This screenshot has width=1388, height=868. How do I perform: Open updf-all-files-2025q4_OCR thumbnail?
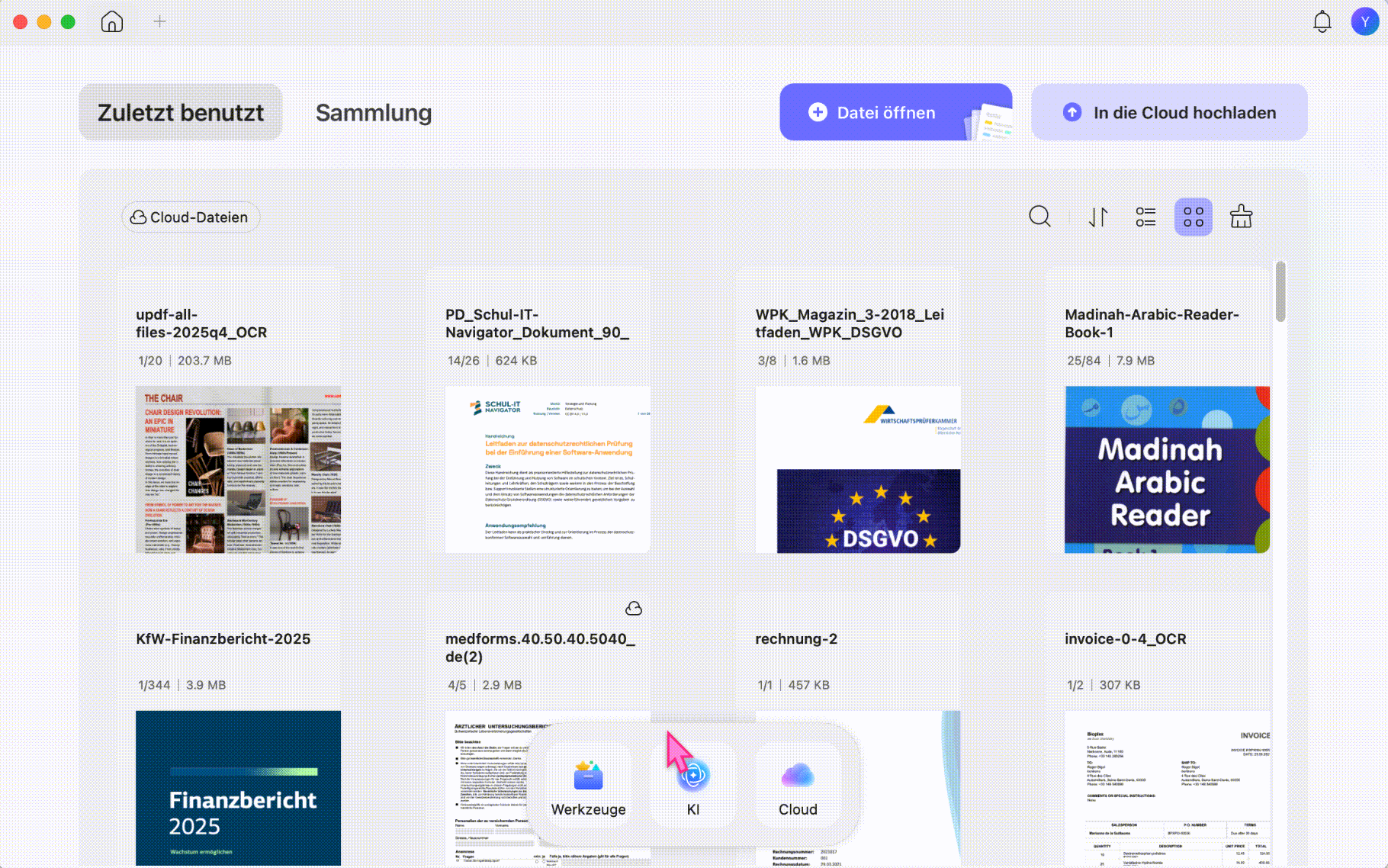[238, 469]
